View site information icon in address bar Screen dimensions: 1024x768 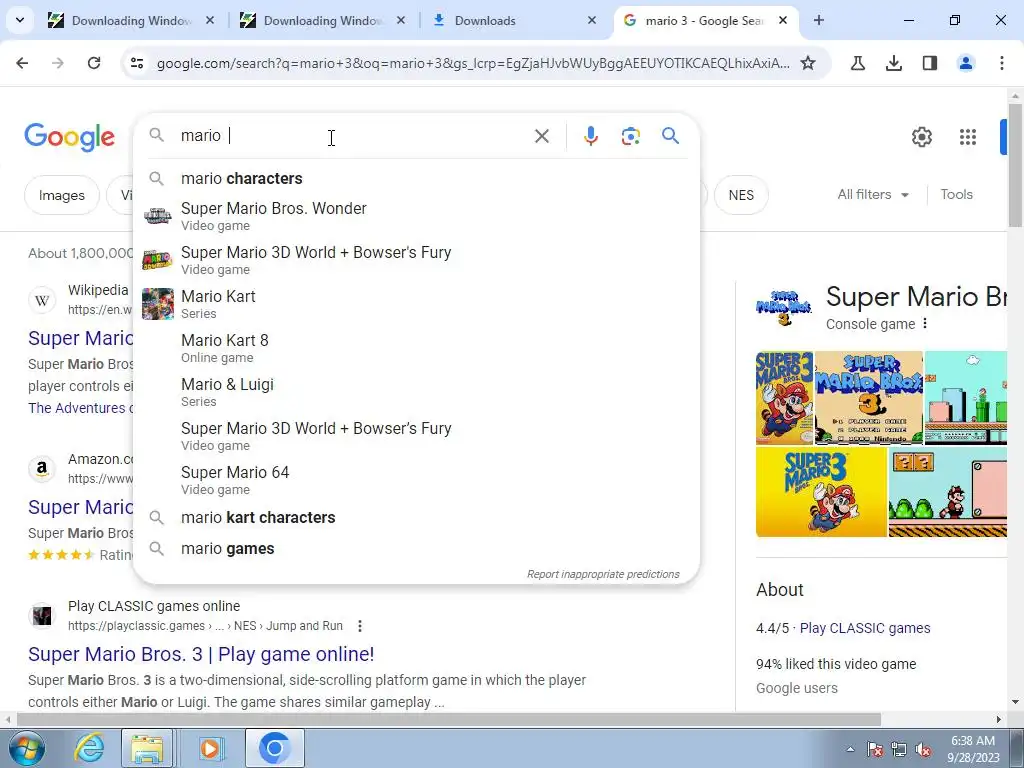coord(137,63)
